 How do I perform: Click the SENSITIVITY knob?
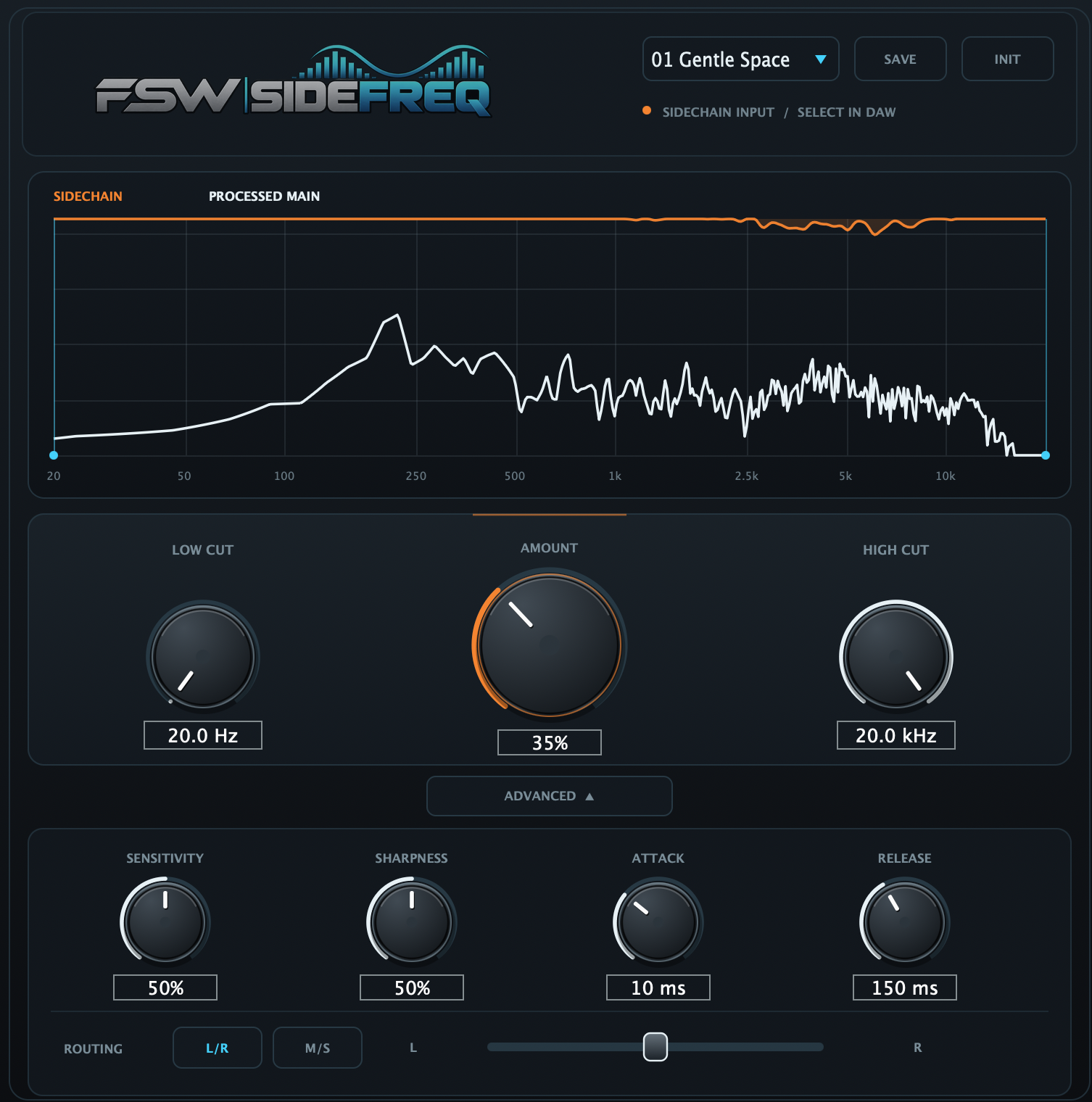tap(165, 922)
